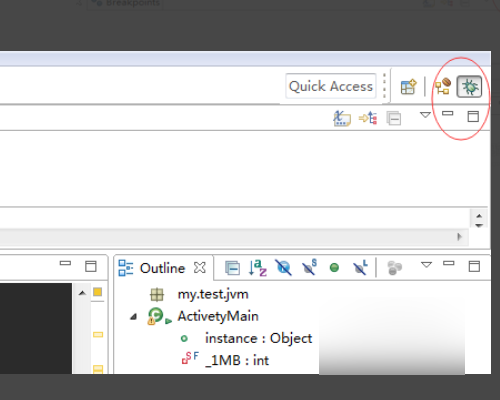Switch to the Debug perspective bug icon
The height and width of the screenshot is (400, 500).
coord(469,87)
